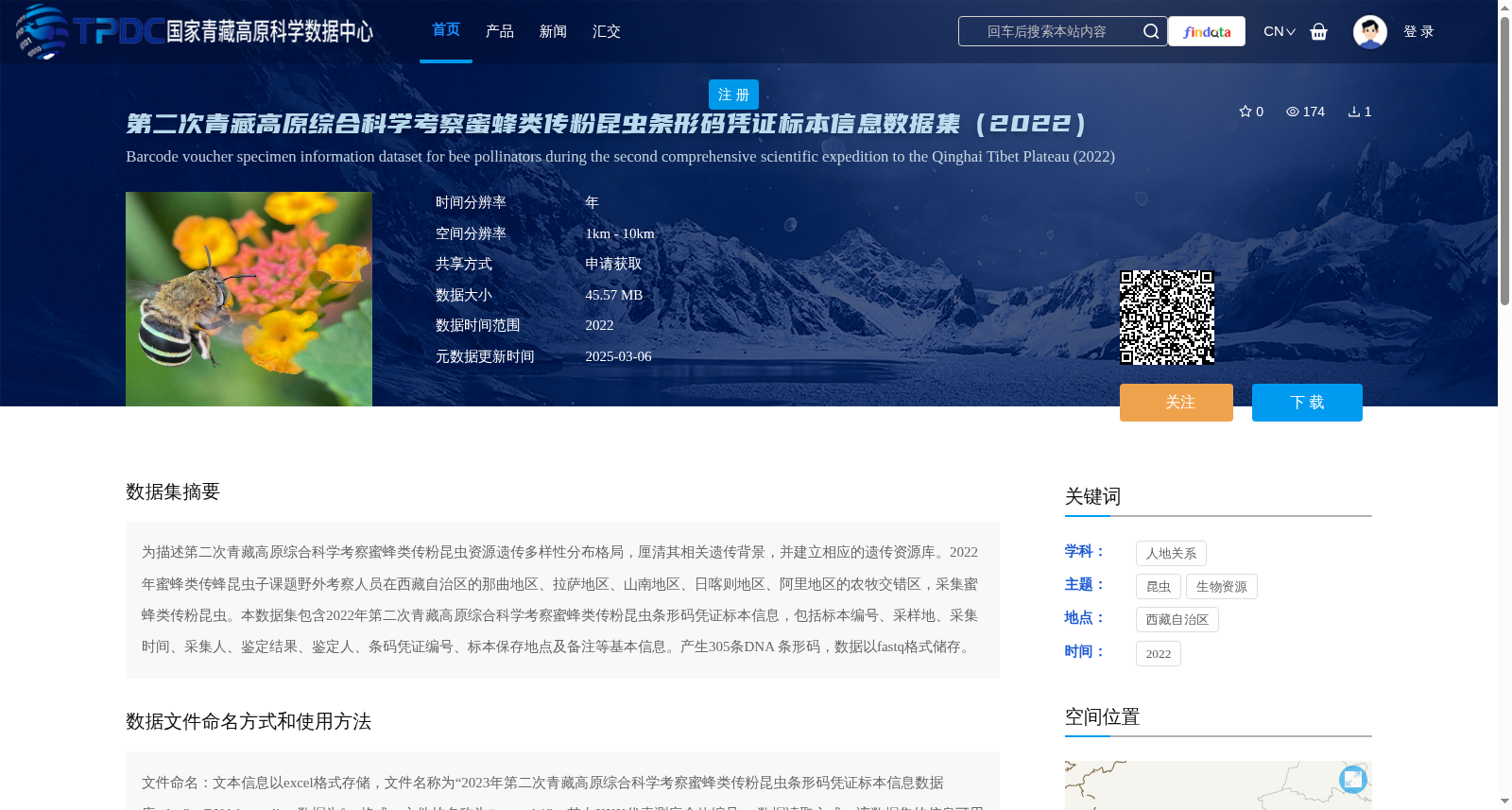Image resolution: width=1512 pixels, height=810 pixels.
Task: Open the shopping basket icon
Action: pyautogui.click(x=1318, y=31)
